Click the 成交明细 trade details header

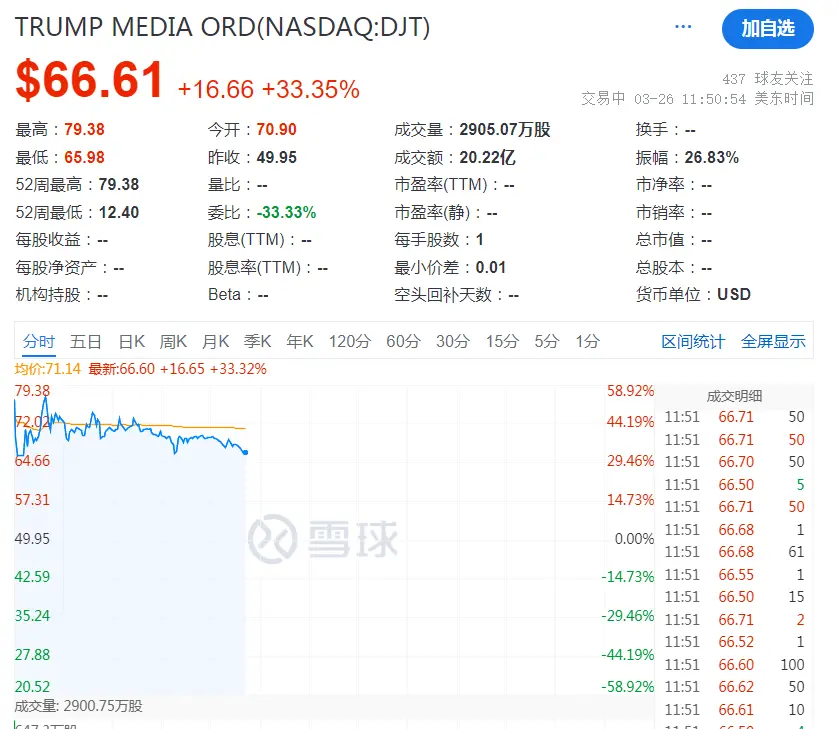734,396
